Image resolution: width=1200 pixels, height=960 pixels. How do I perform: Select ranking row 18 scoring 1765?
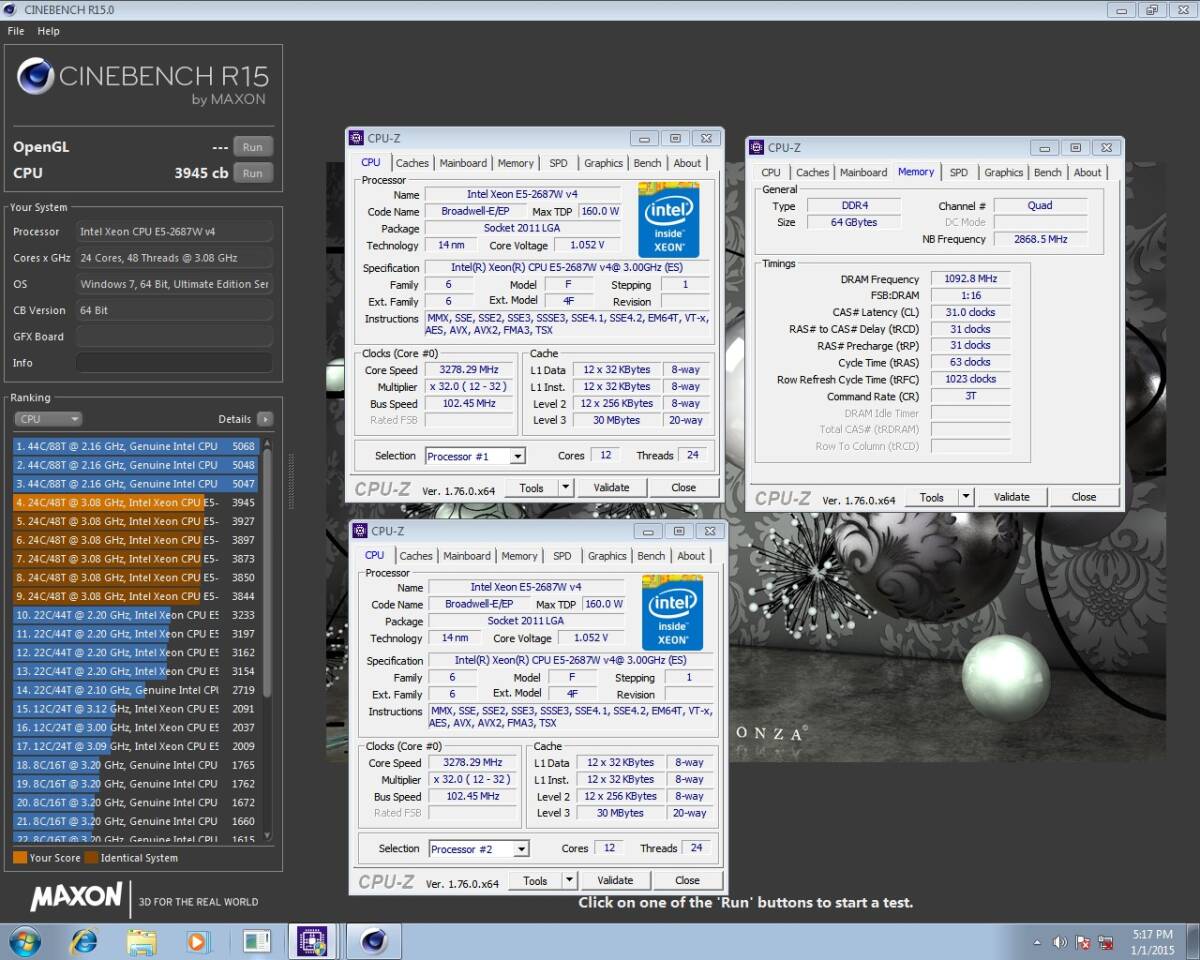click(x=137, y=765)
